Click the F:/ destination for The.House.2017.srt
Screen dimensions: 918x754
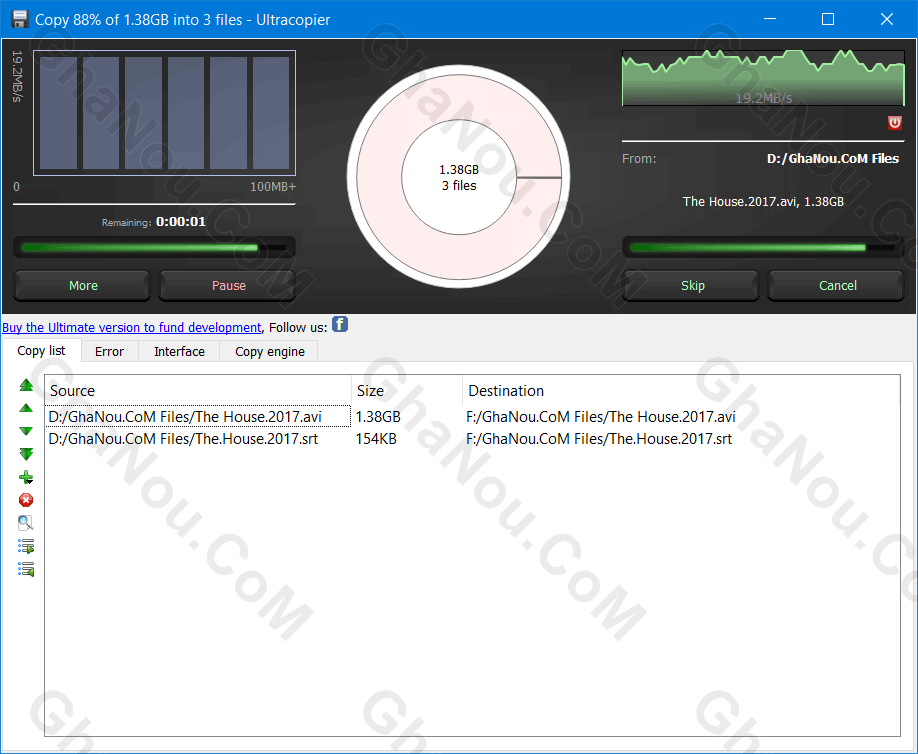599,439
